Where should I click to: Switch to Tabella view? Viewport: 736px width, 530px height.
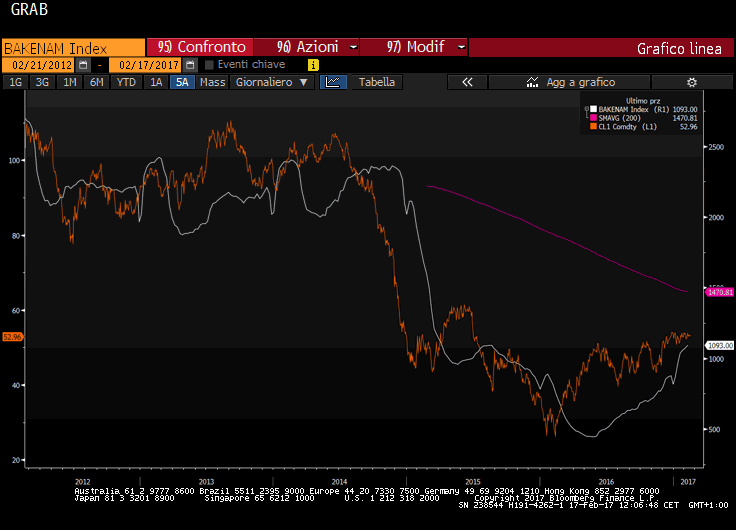[376, 82]
